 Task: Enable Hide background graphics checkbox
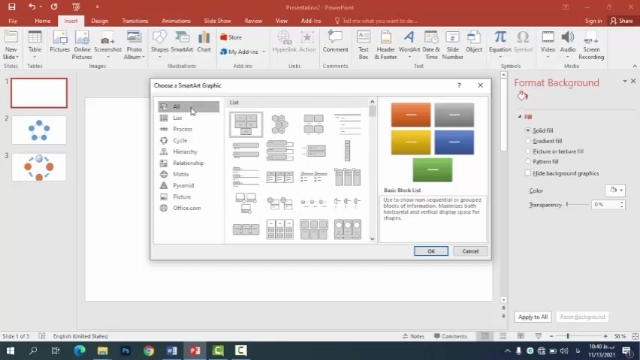click(x=528, y=173)
